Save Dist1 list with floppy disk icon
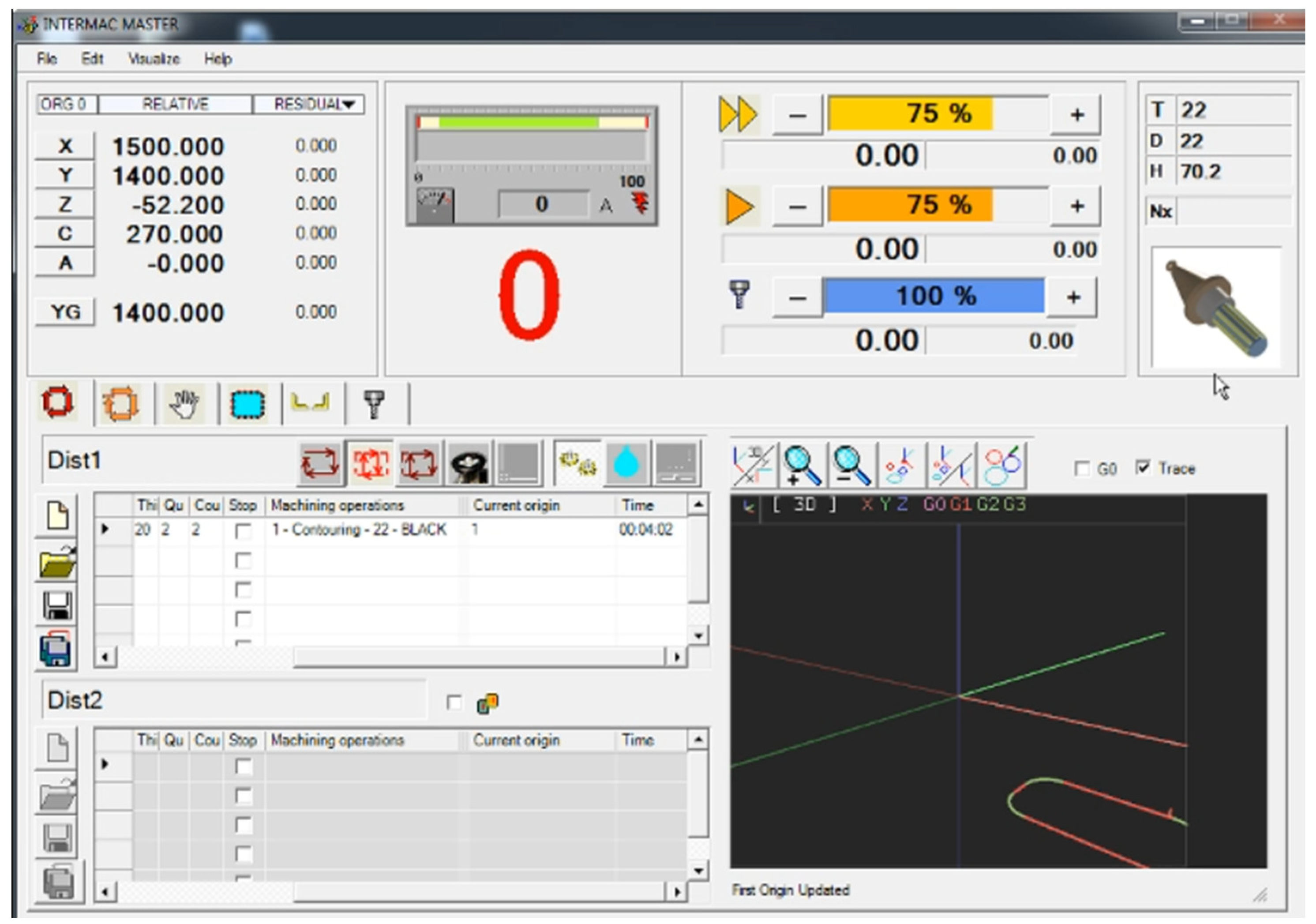1316x924 pixels. (57, 606)
